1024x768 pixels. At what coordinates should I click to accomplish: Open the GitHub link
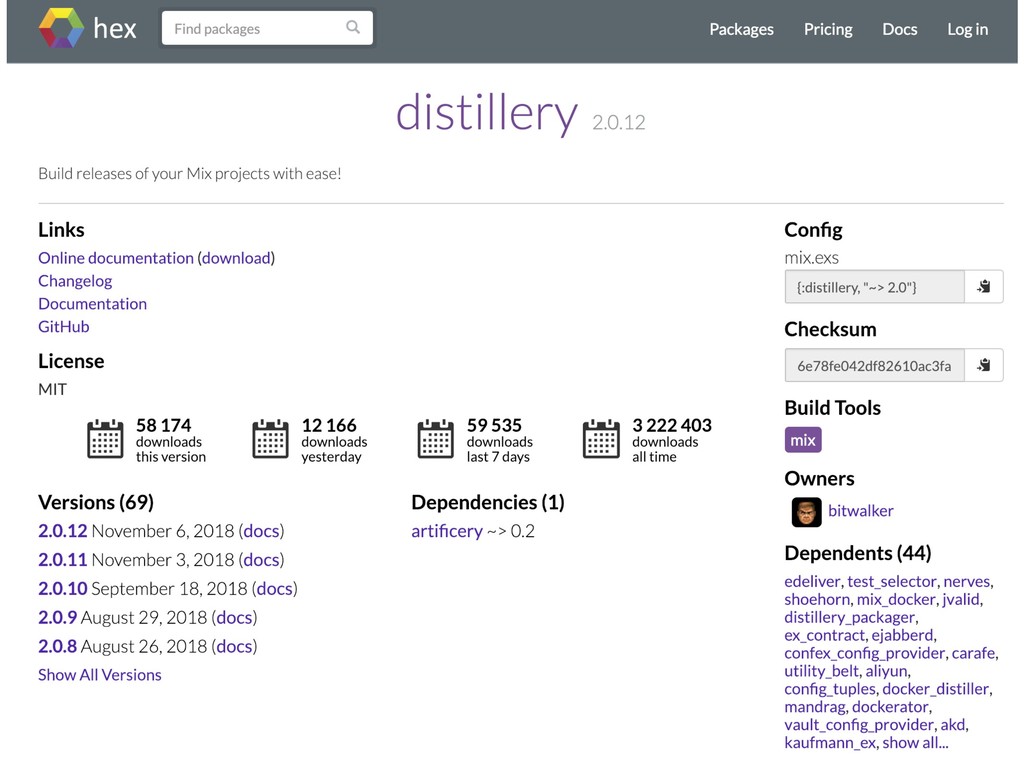click(63, 327)
